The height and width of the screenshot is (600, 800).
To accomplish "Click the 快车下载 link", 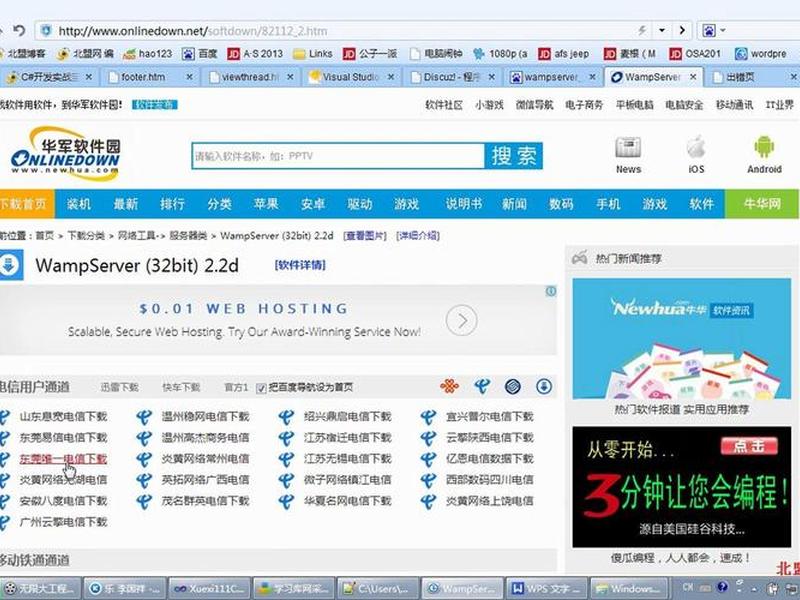I will pos(181,387).
